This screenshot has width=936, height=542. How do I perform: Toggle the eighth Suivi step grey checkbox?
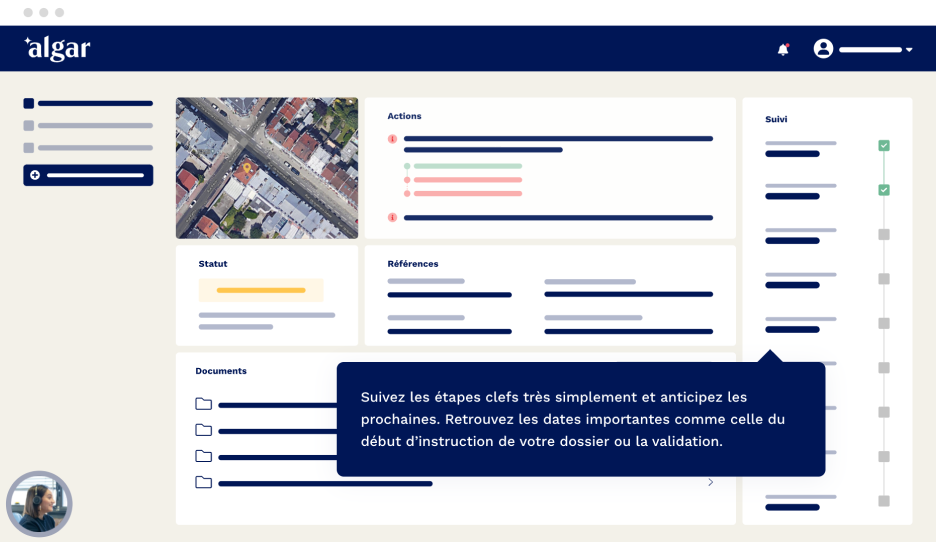pos(884,457)
